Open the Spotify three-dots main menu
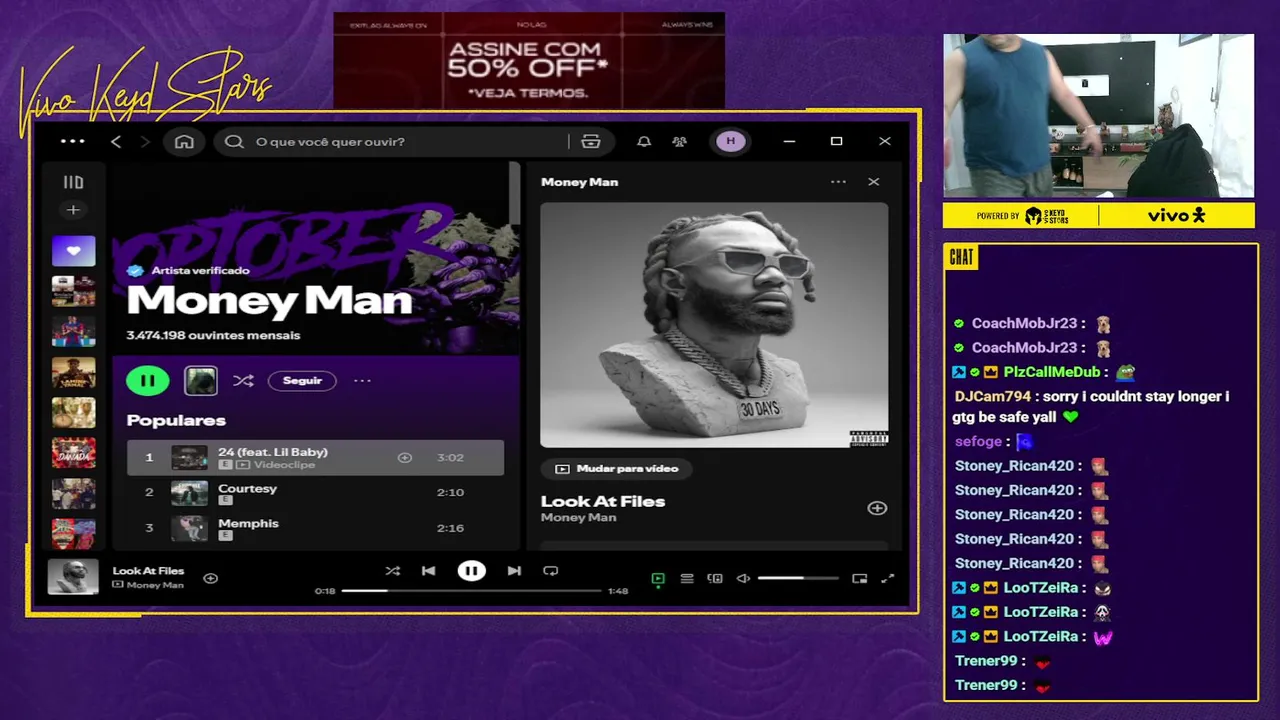 [73, 142]
